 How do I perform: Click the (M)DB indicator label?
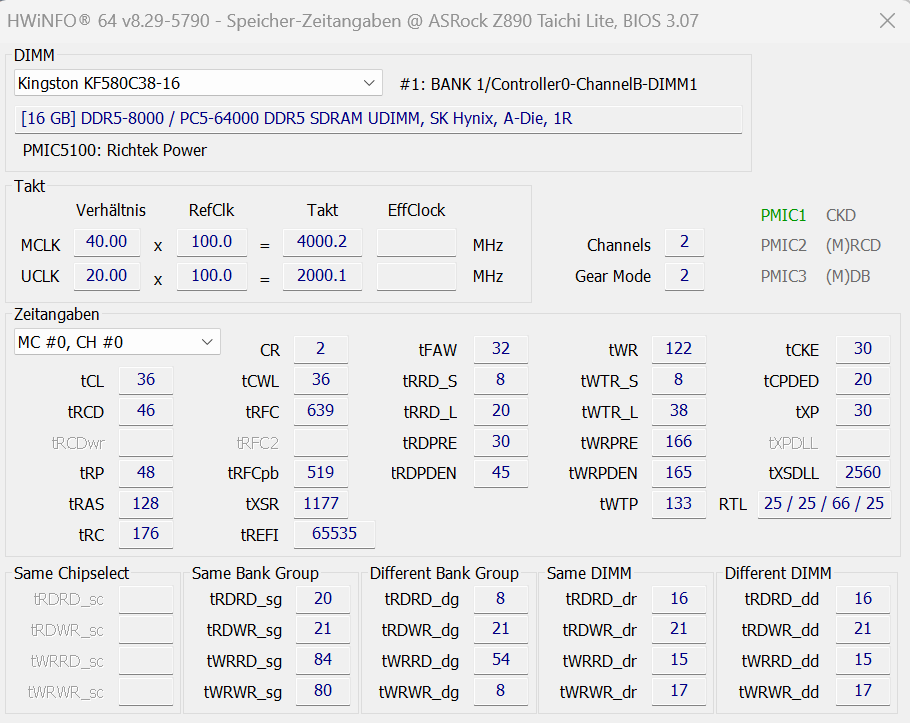848,276
